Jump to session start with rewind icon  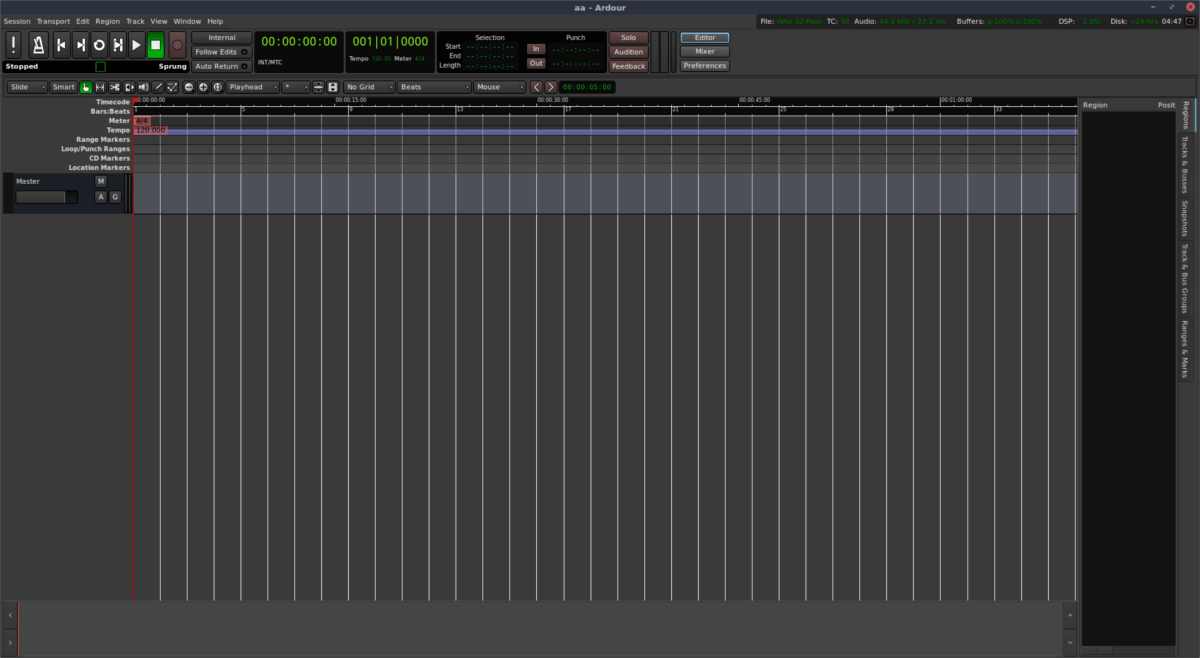point(61,45)
